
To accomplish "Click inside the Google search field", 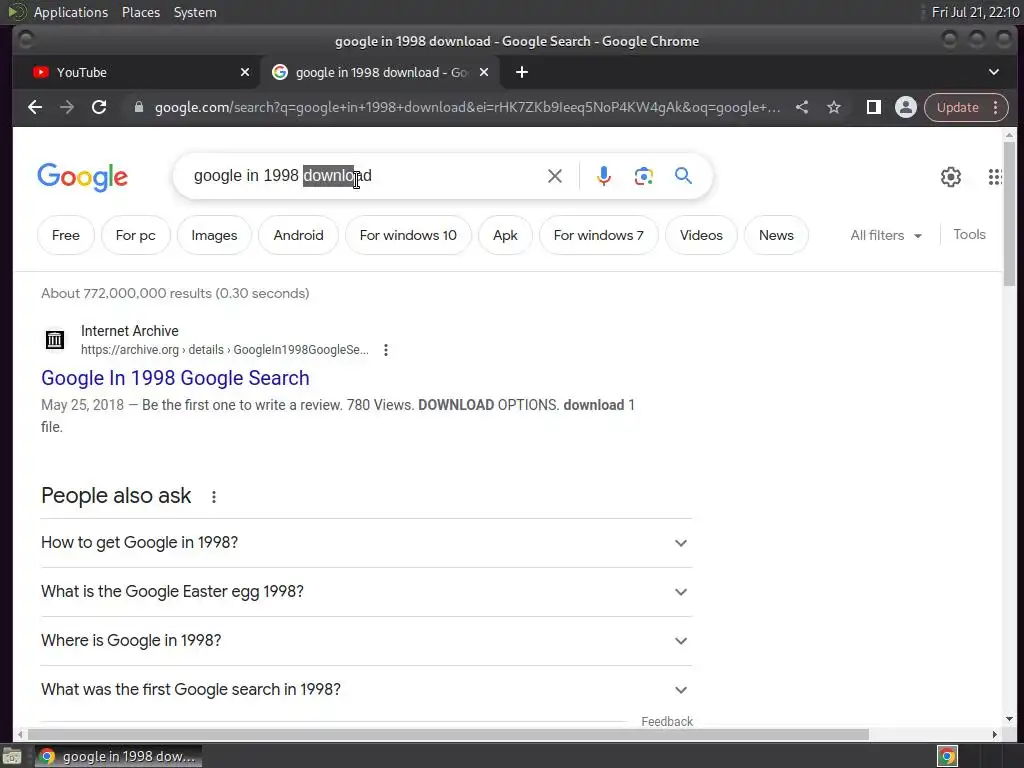I will (366, 176).
